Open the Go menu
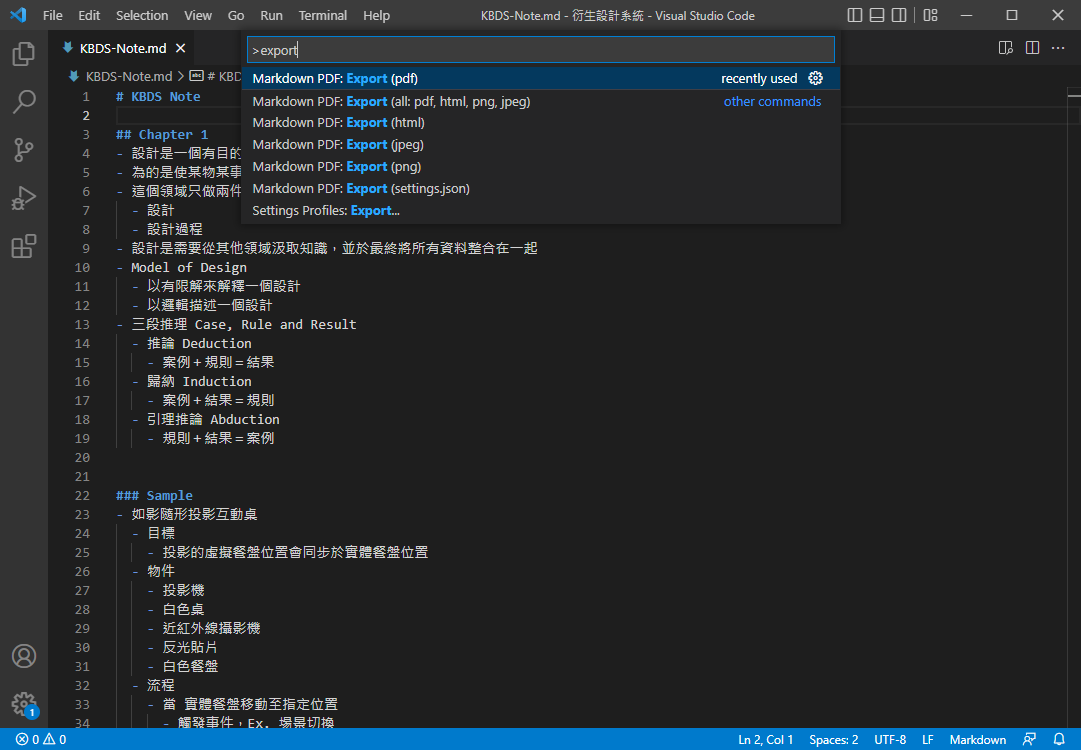The image size is (1081, 750). point(236,15)
